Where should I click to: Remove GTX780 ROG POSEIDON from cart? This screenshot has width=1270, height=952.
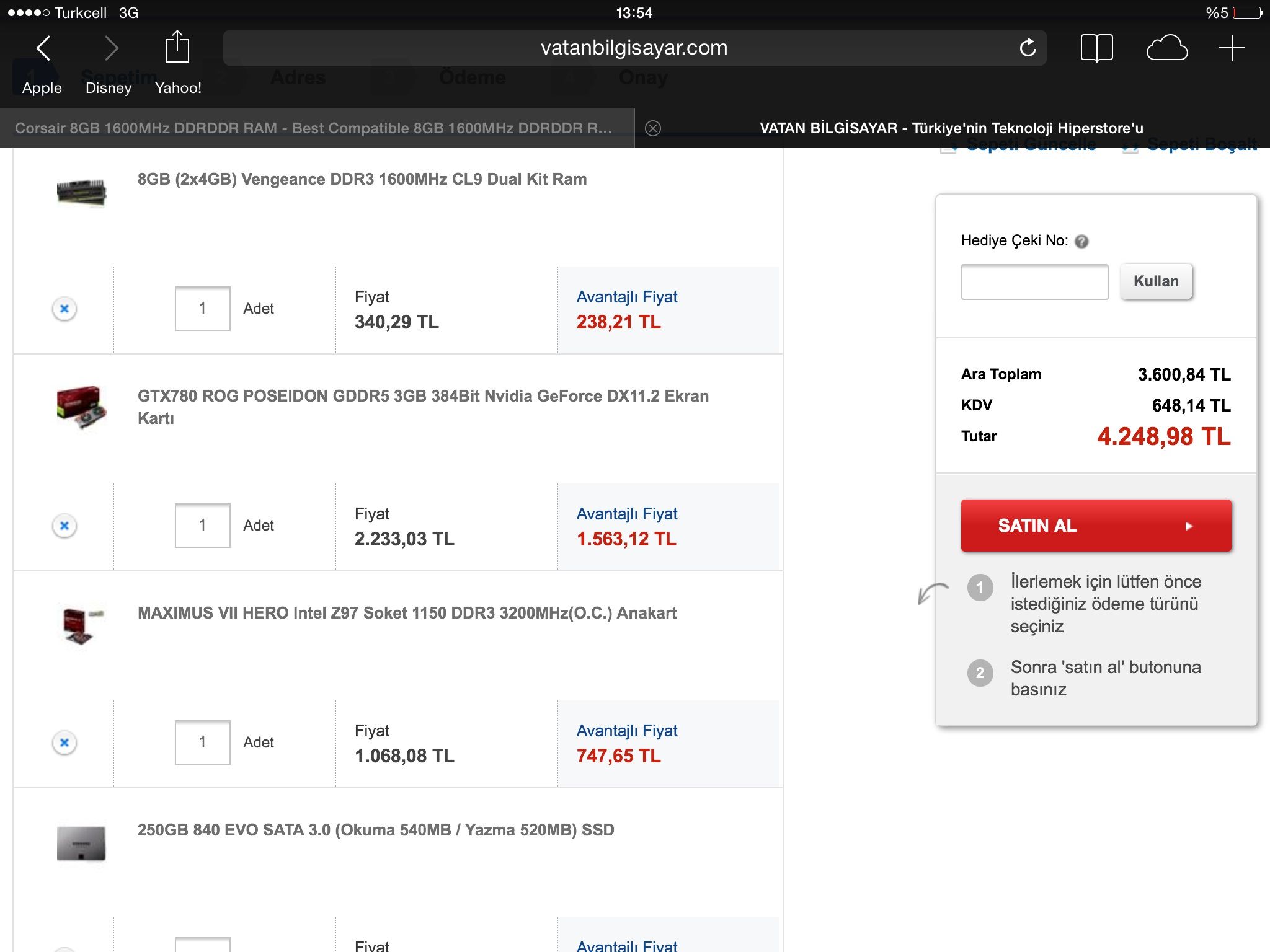pos(64,526)
